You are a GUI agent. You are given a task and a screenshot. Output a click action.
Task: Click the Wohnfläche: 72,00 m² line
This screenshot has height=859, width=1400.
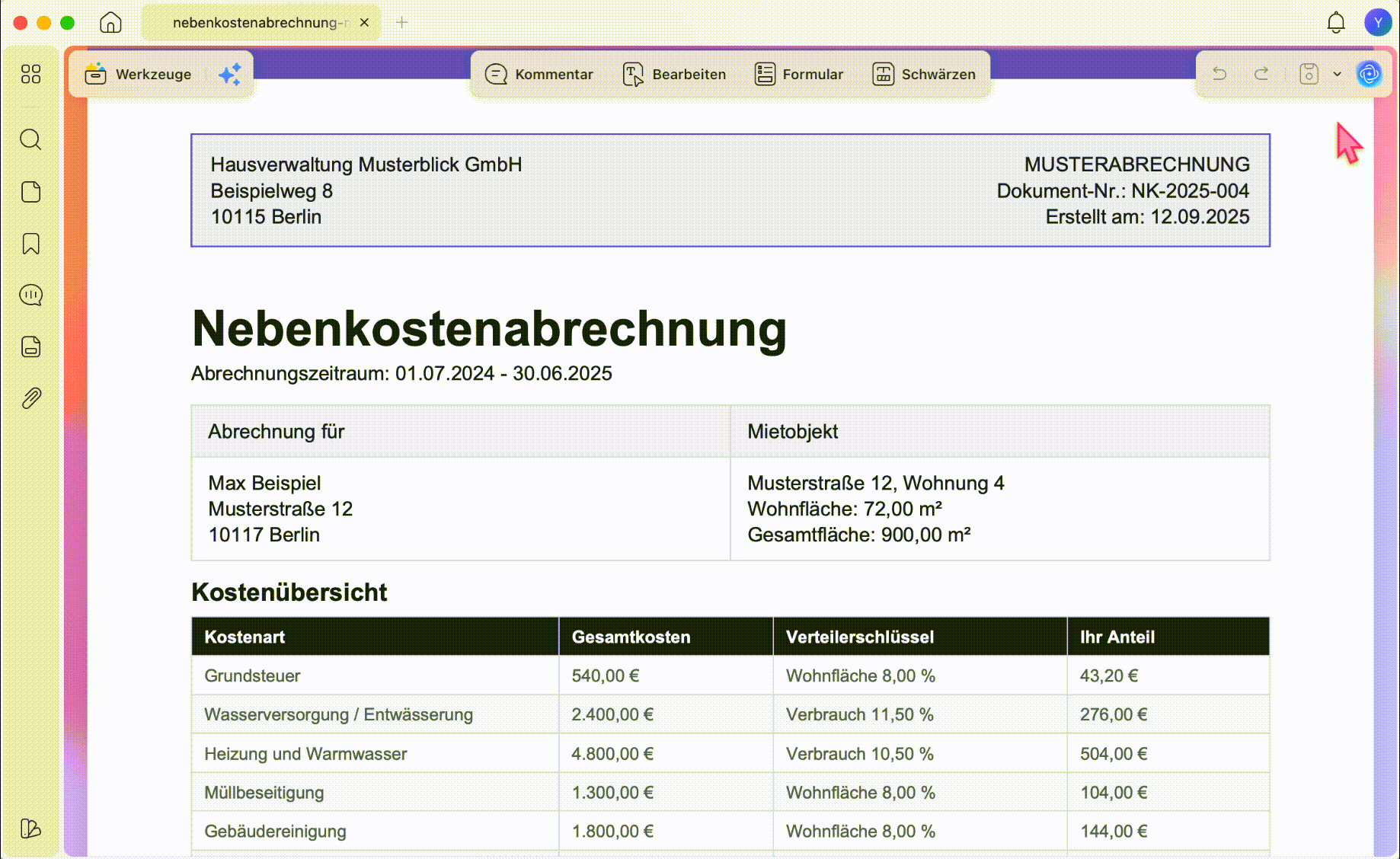[845, 509]
